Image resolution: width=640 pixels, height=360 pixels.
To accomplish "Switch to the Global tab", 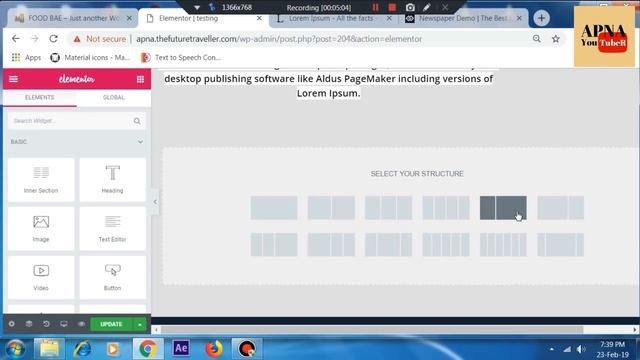I will tap(113, 98).
